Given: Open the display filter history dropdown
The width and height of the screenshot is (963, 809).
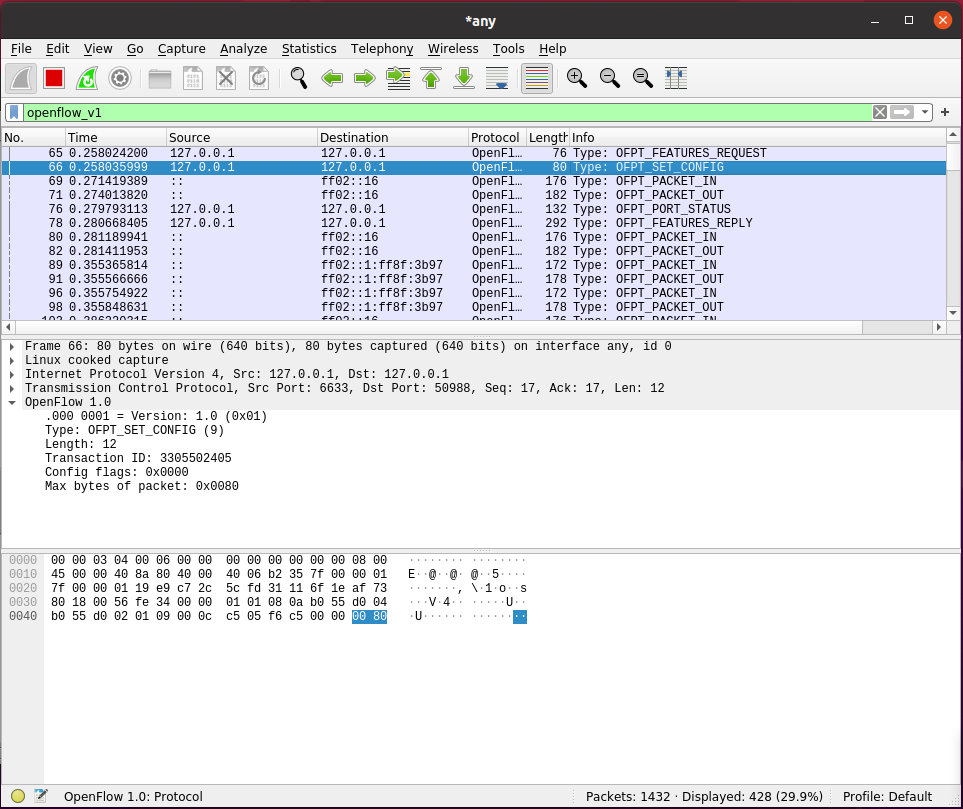Looking at the screenshot, I should click(x=924, y=112).
